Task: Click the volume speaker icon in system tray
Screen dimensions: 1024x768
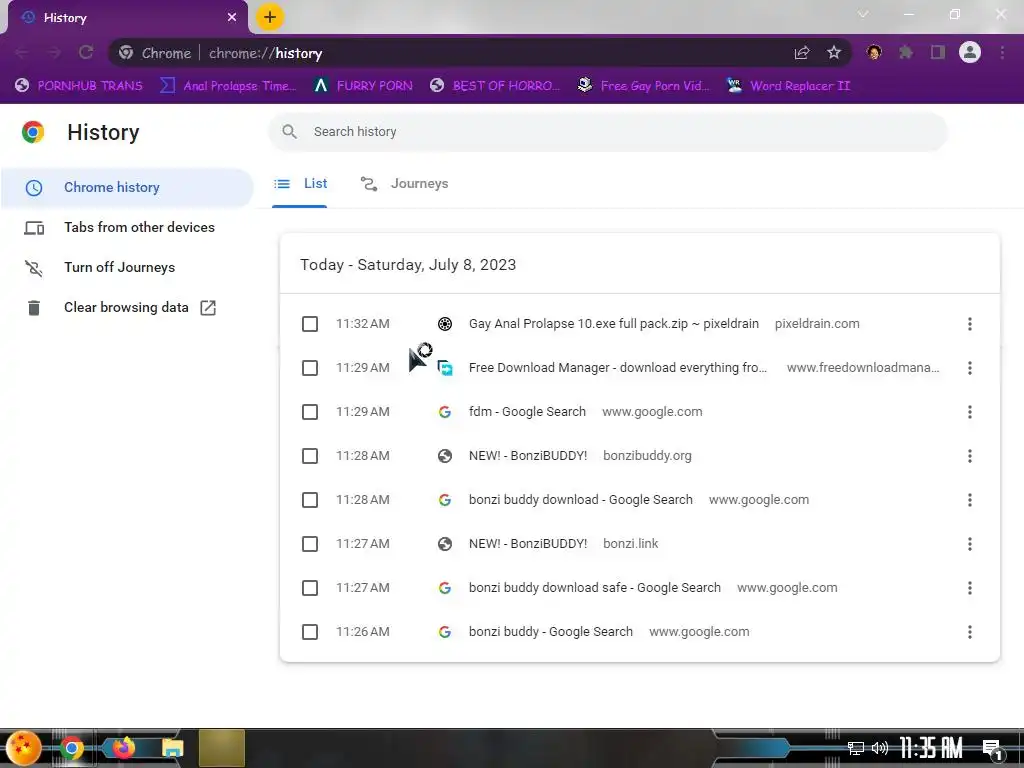Action: (x=880, y=748)
